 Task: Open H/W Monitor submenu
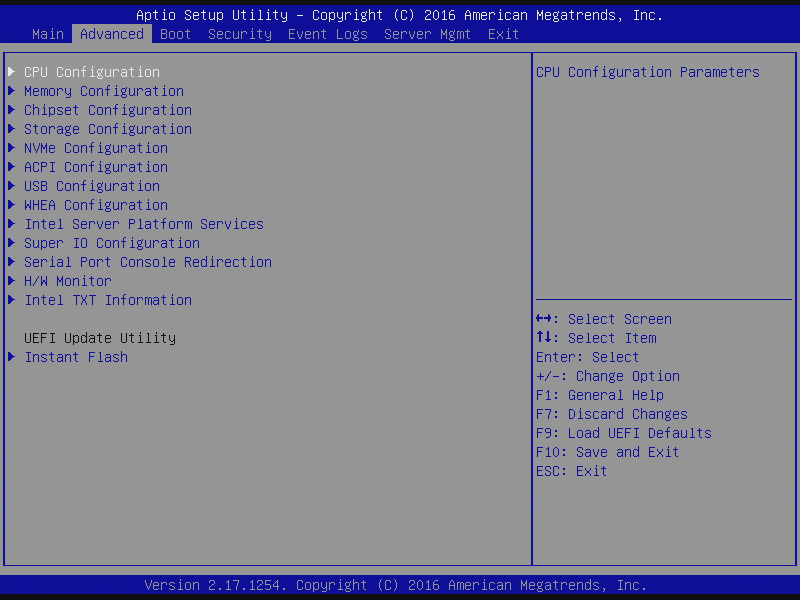tap(68, 281)
